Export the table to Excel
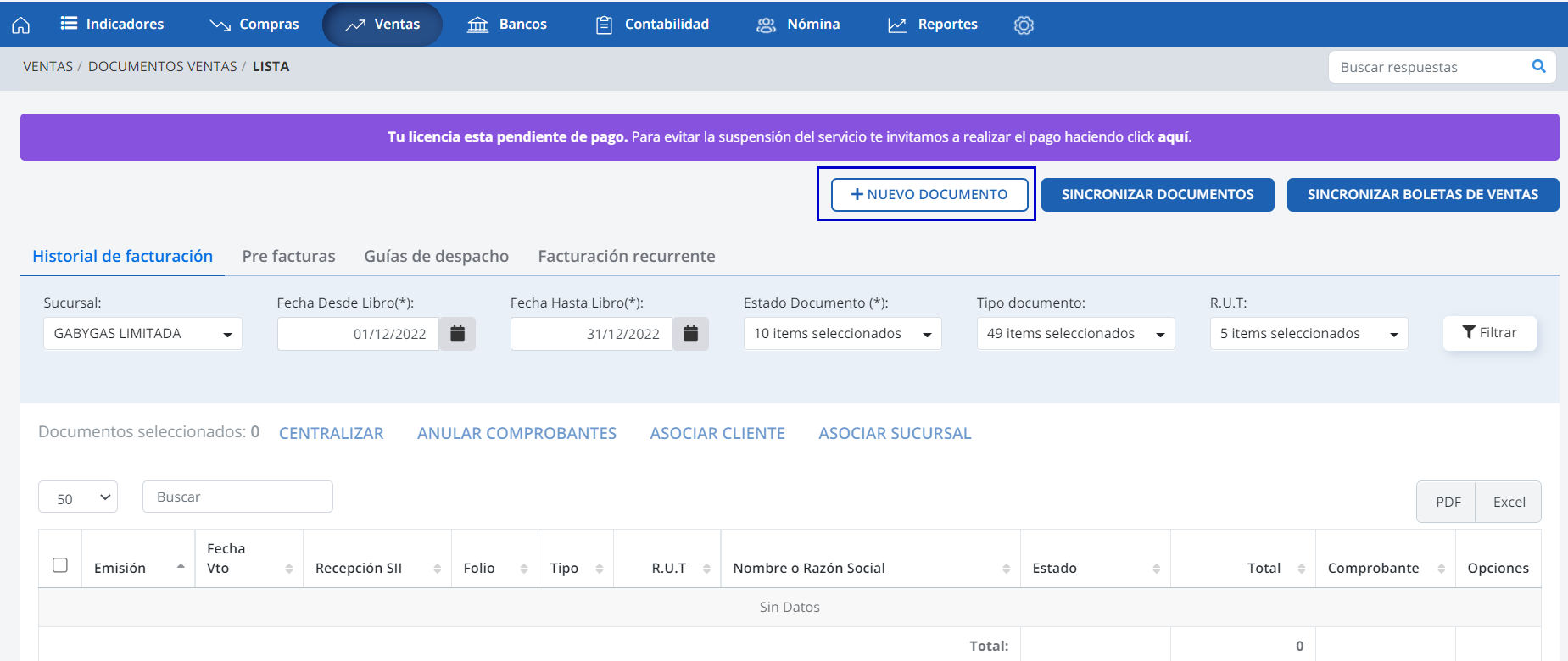The height and width of the screenshot is (661, 1568). coord(1509,502)
